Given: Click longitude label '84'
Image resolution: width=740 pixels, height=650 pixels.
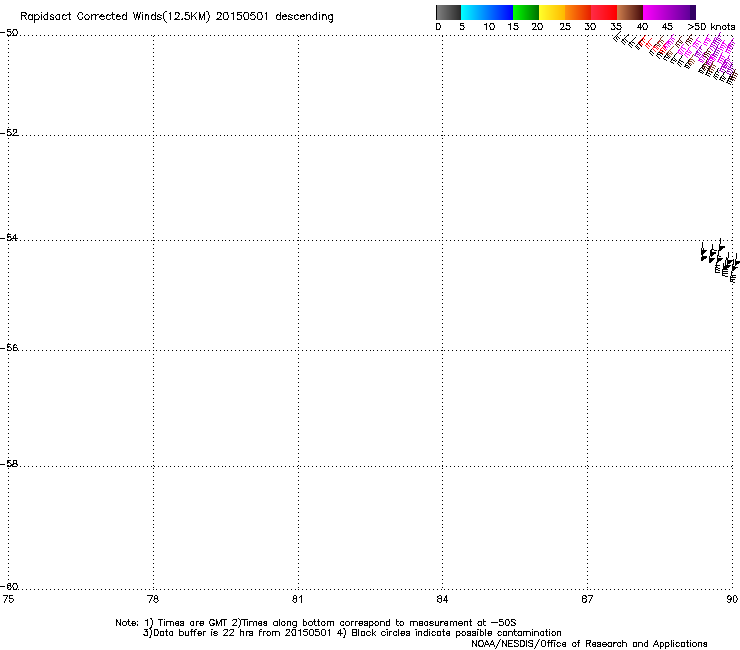Looking at the screenshot, I should 442,599.
